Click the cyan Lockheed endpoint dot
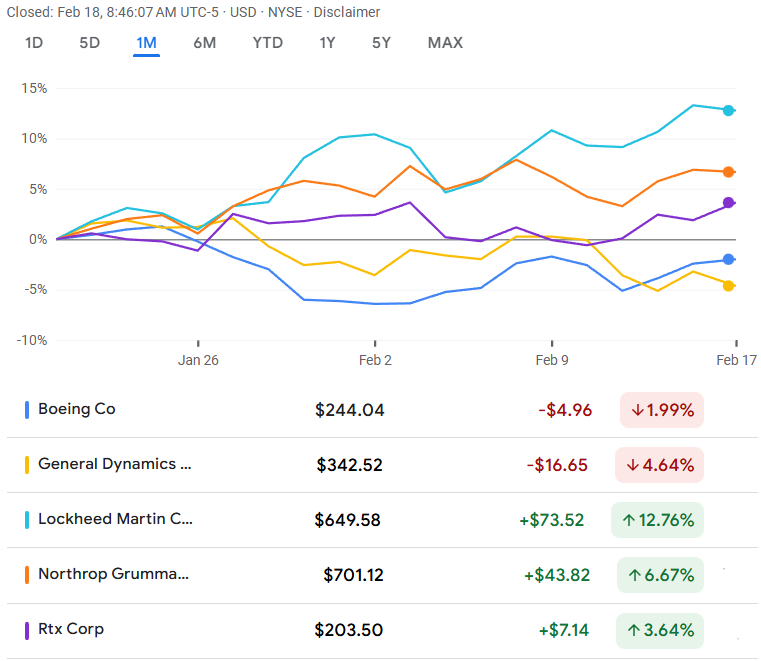This screenshot has height=661, width=761. pos(728,111)
